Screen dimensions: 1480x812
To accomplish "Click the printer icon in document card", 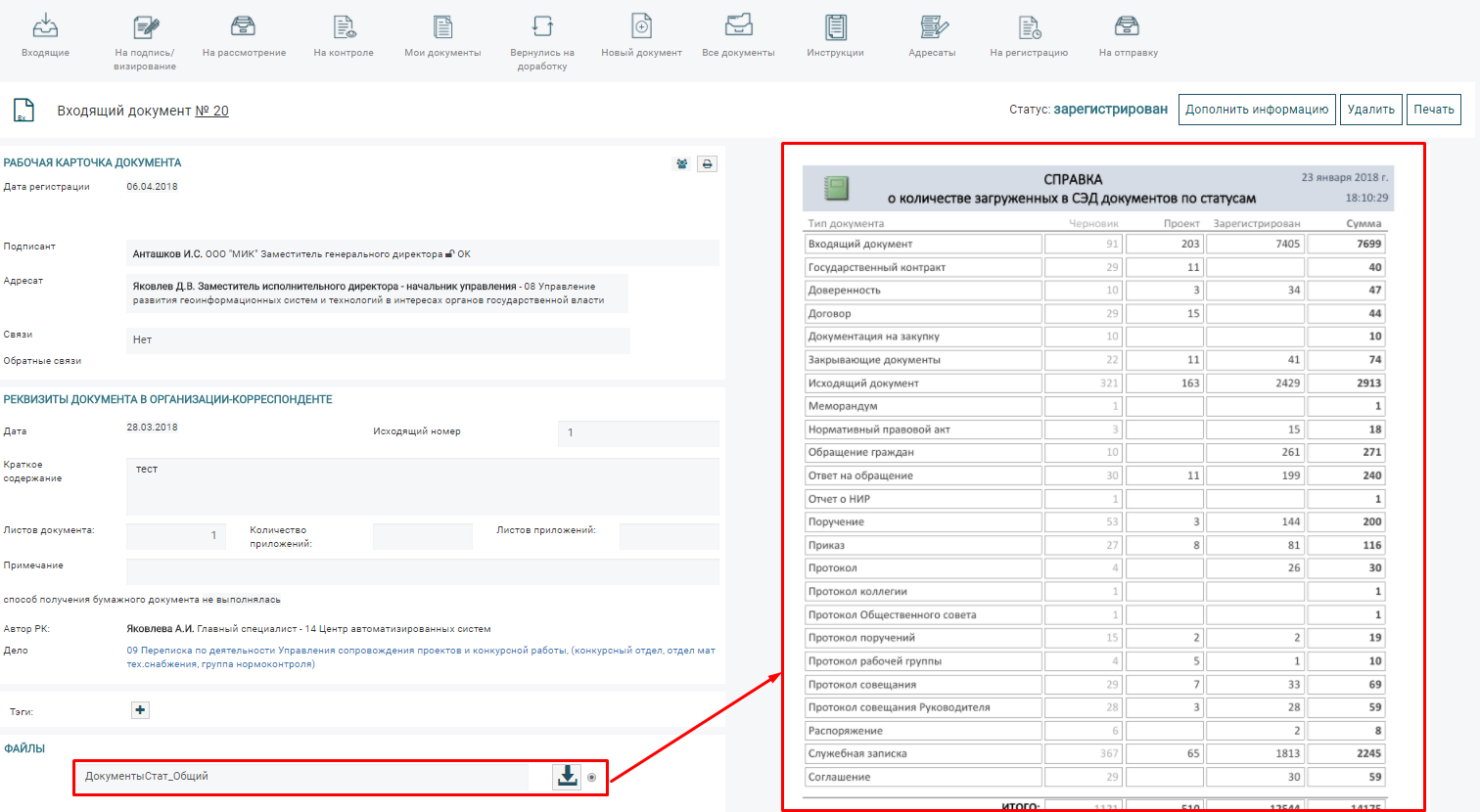I will [x=707, y=164].
